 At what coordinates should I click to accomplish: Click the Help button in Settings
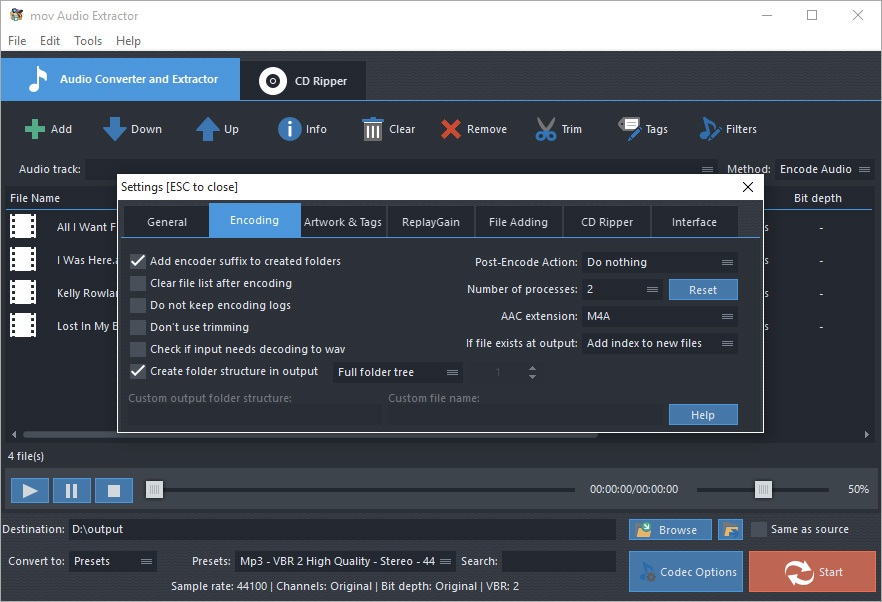click(x=703, y=415)
